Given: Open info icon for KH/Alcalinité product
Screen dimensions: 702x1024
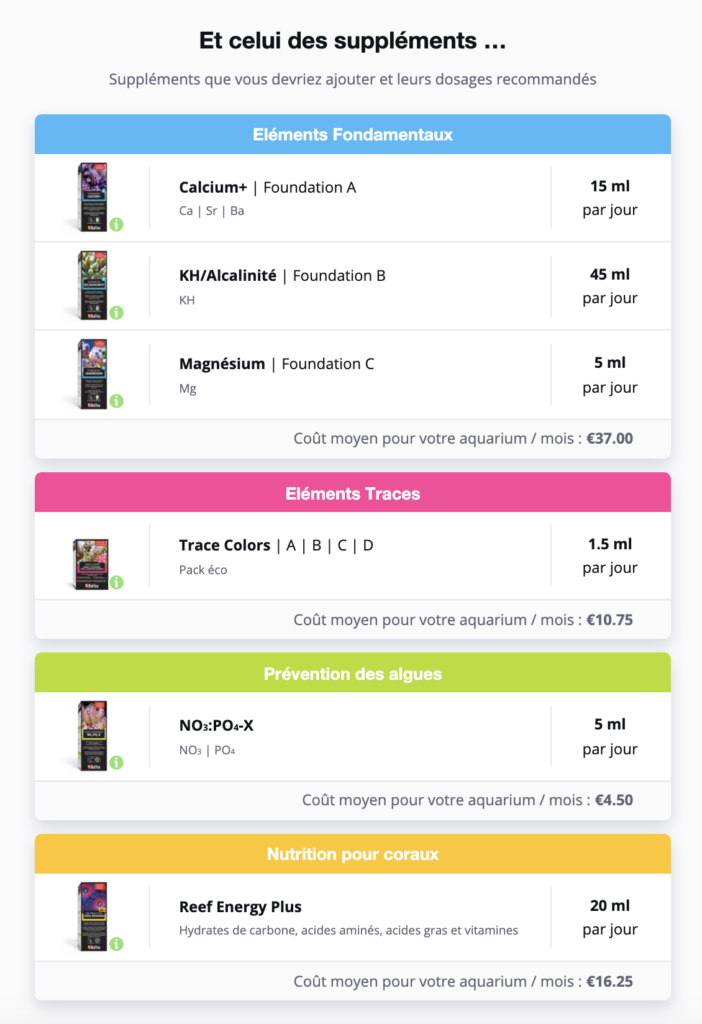Looking at the screenshot, I should click(116, 313).
